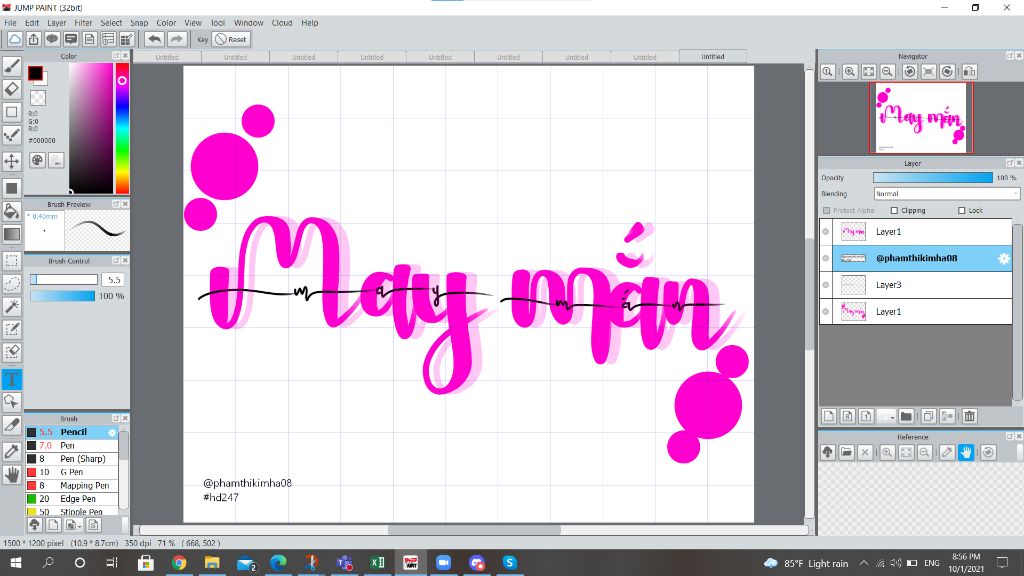This screenshot has width=1024, height=576.
Task: Click the Undo arrow in toolbar
Action: click(x=154, y=39)
